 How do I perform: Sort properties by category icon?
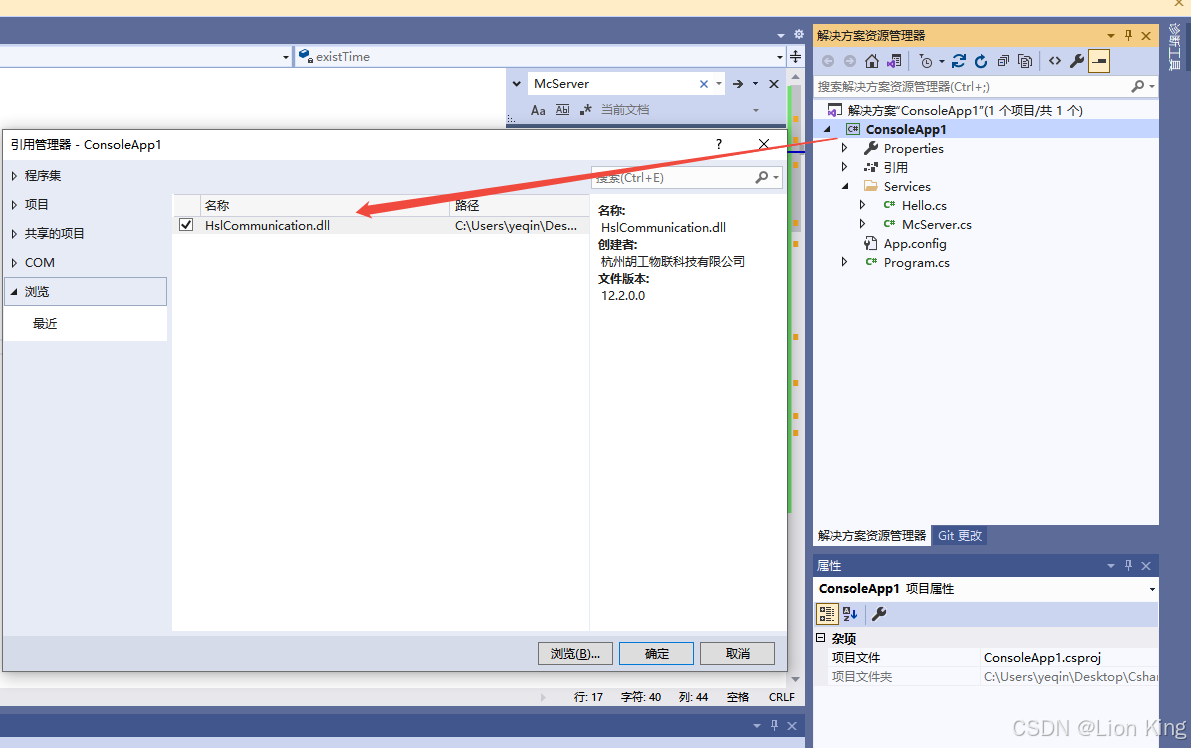826,614
